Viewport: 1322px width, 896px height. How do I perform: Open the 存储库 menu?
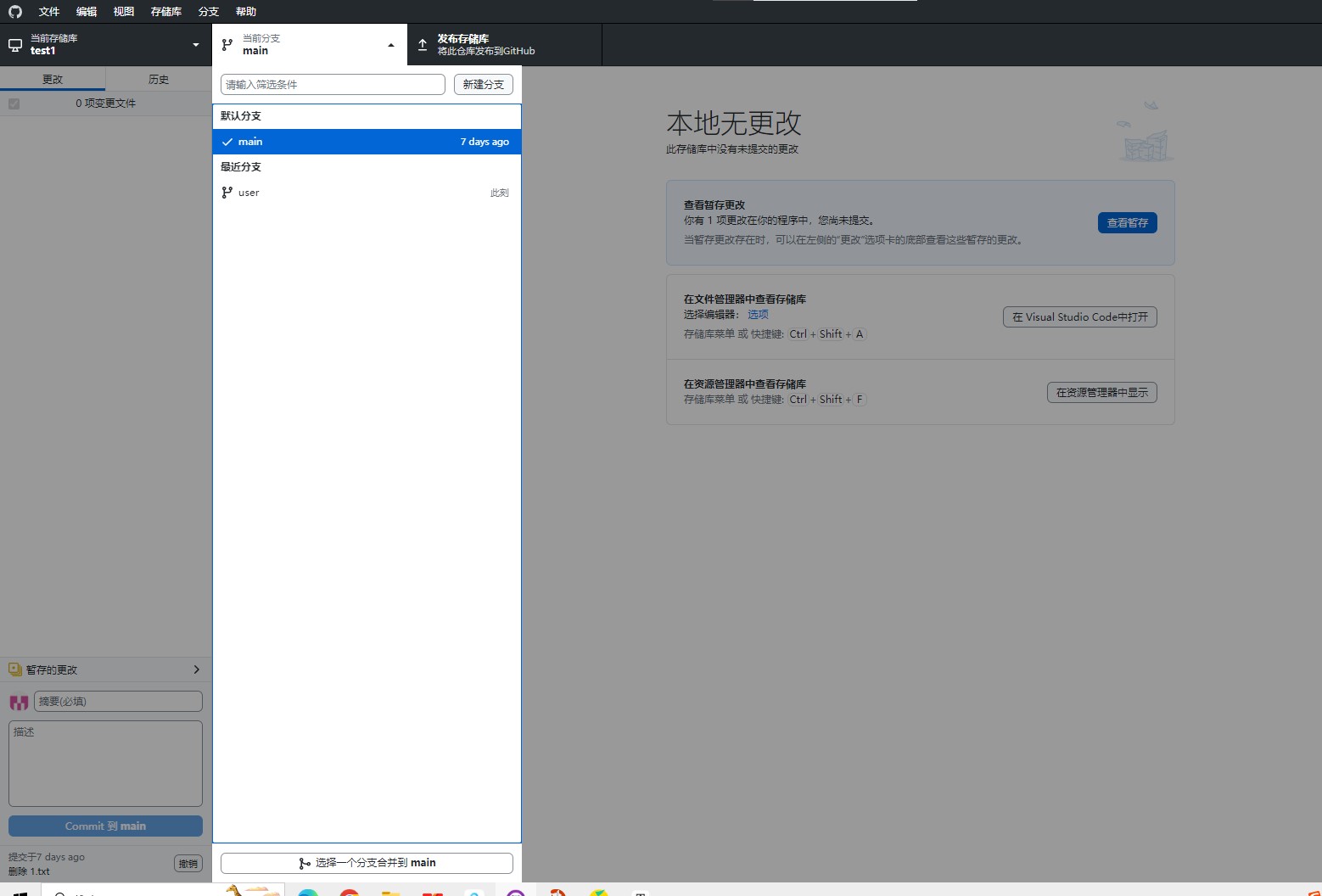coord(166,12)
